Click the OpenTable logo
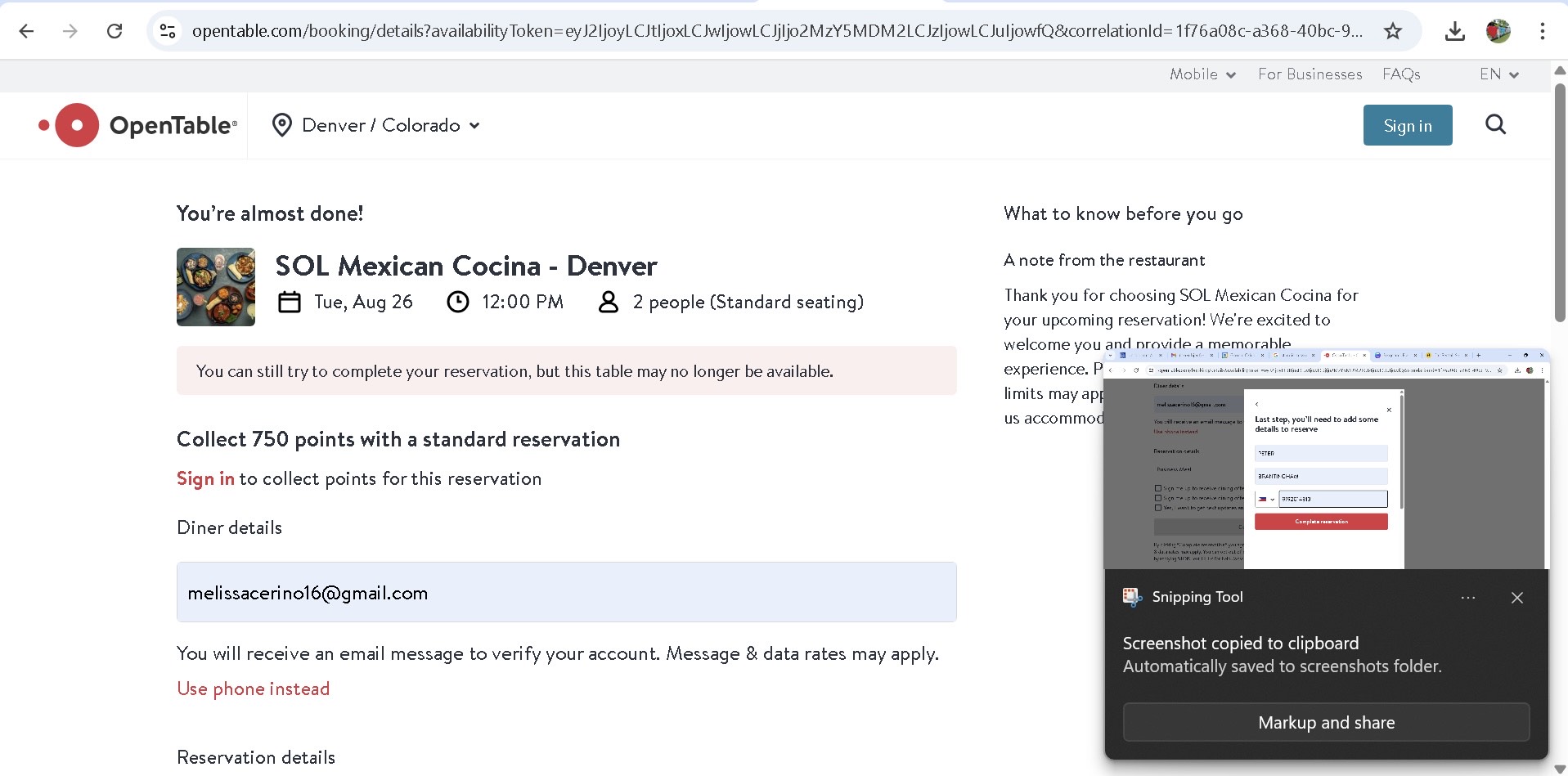Viewport: 1568px width, 776px height. 137,125
